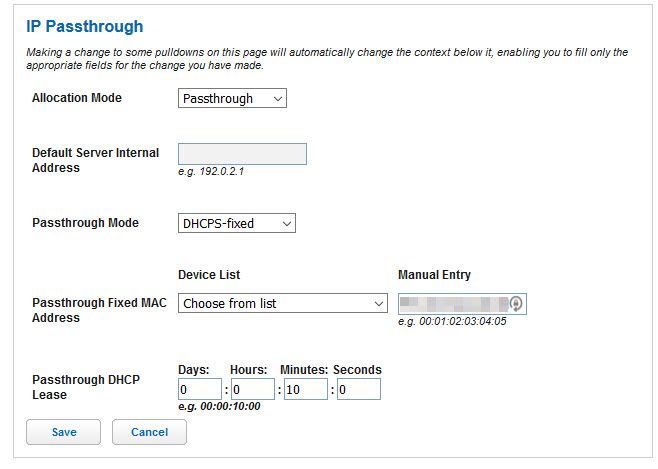Click the Device List column heading
658x469 pixels.
pos(209,274)
